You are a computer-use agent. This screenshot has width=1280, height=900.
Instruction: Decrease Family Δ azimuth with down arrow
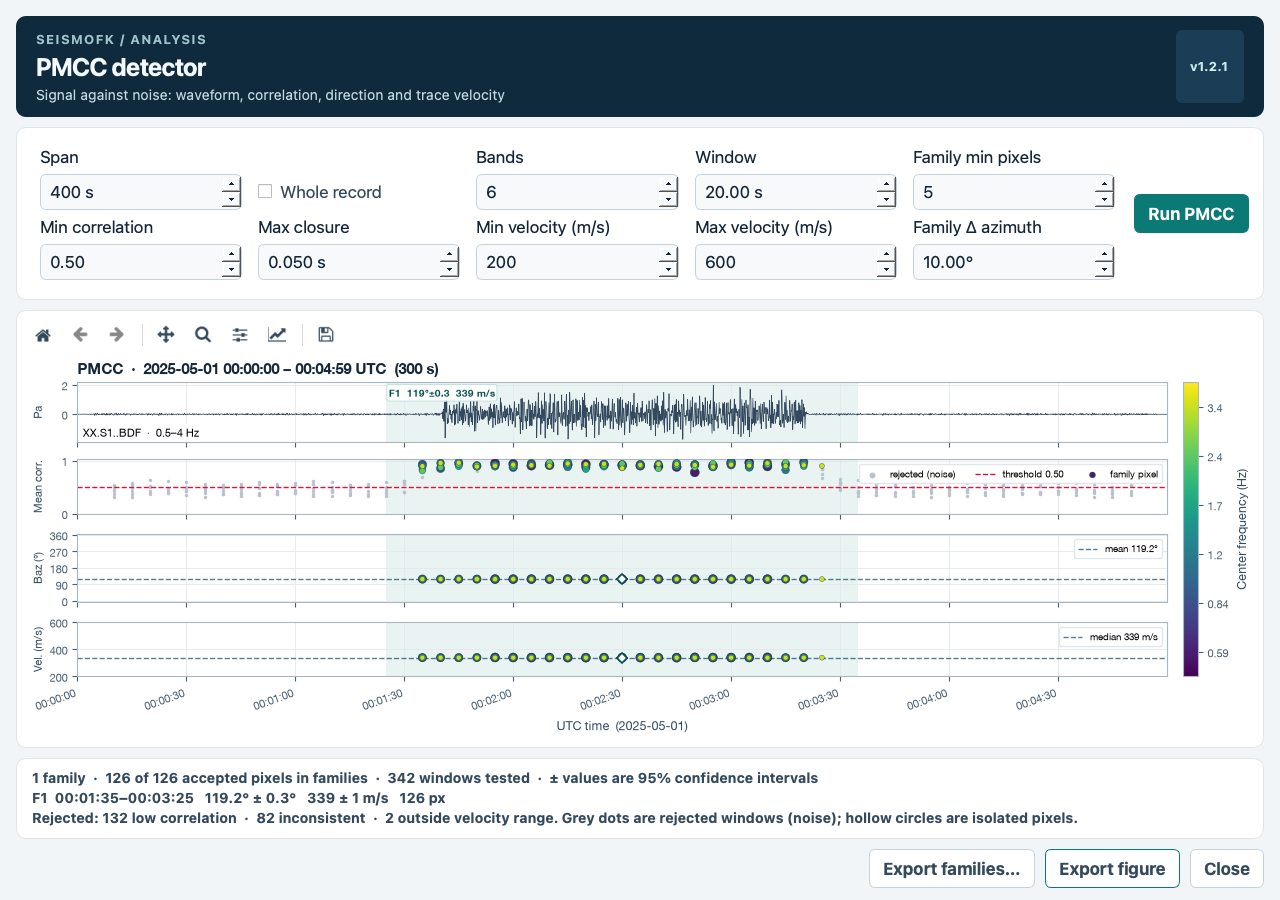pyautogui.click(x=1103, y=270)
